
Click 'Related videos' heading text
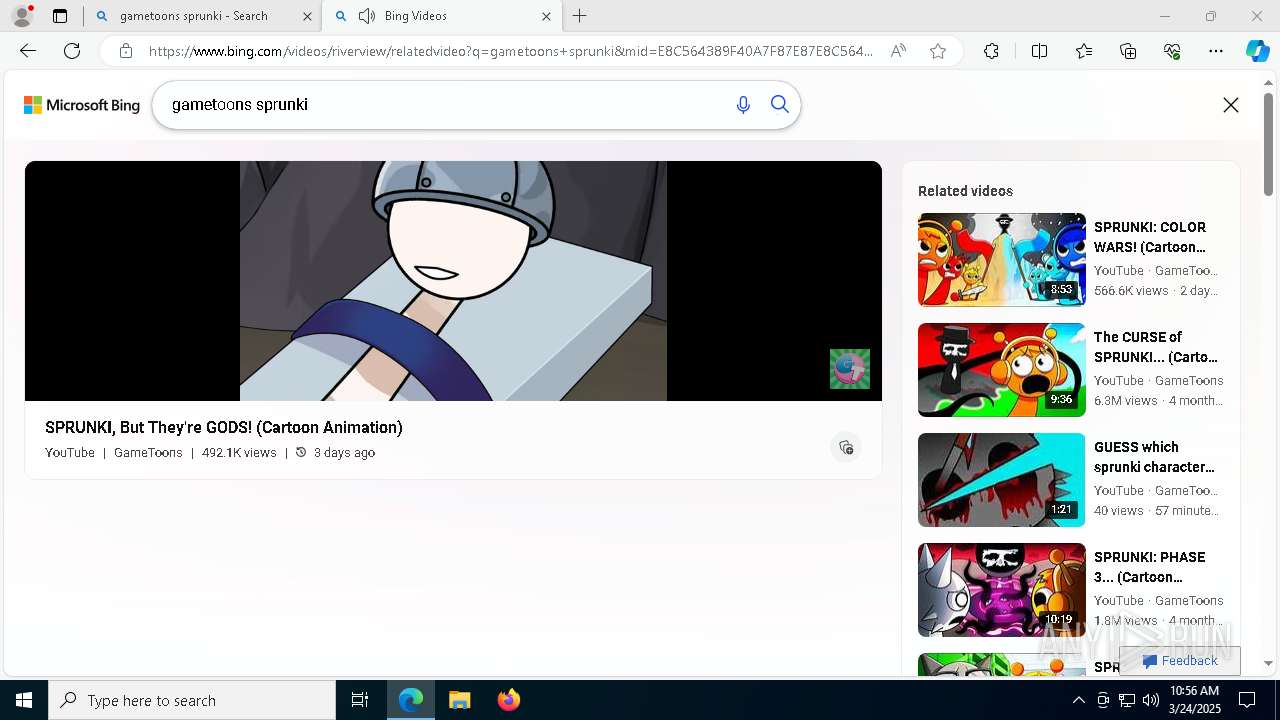tap(965, 191)
